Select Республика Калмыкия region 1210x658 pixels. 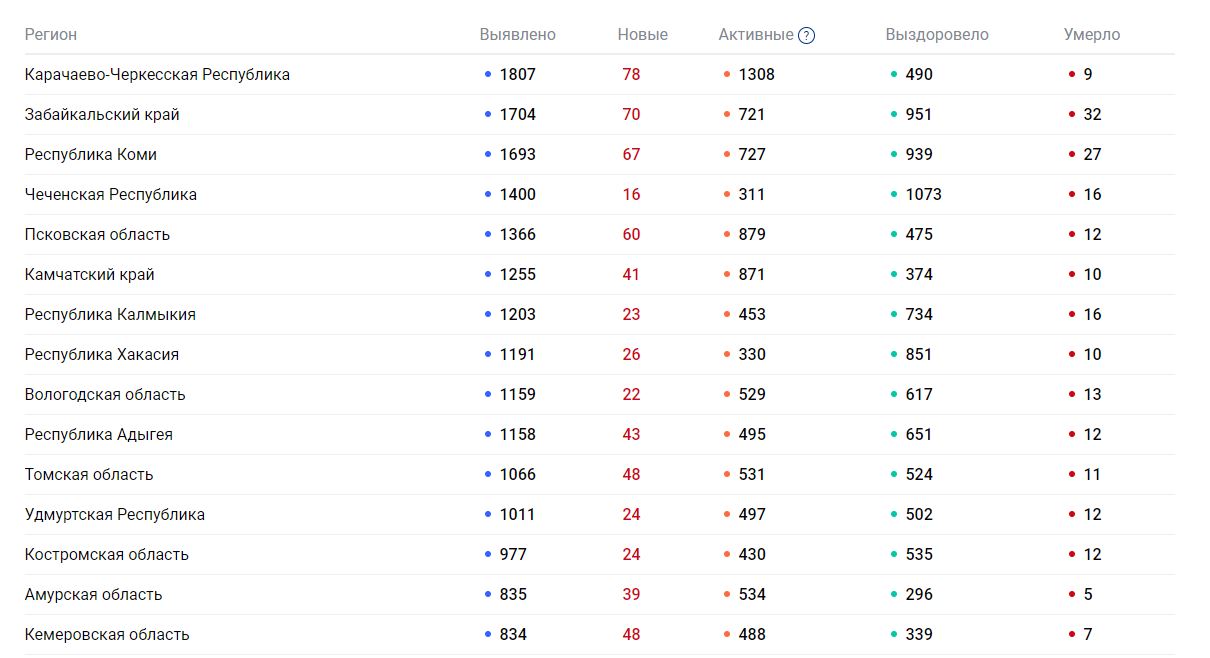tap(110, 315)
